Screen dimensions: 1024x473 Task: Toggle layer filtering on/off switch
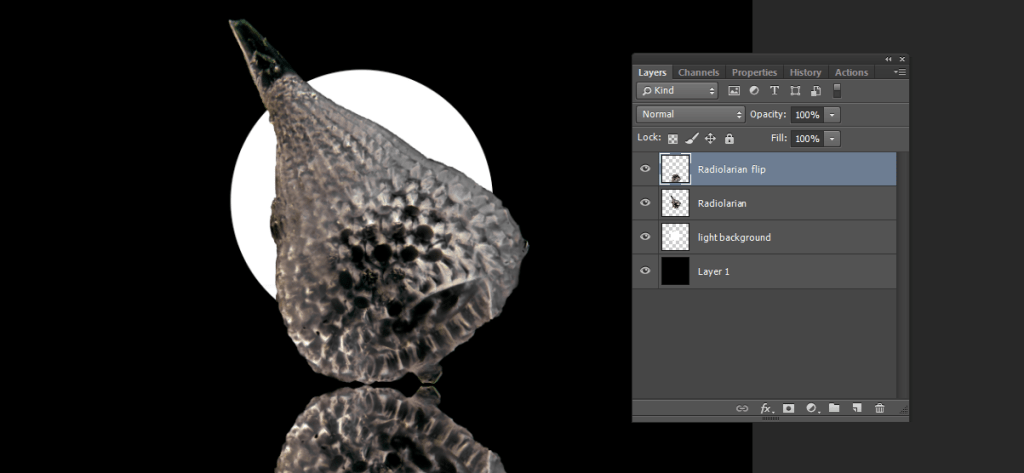pos(837,91)
